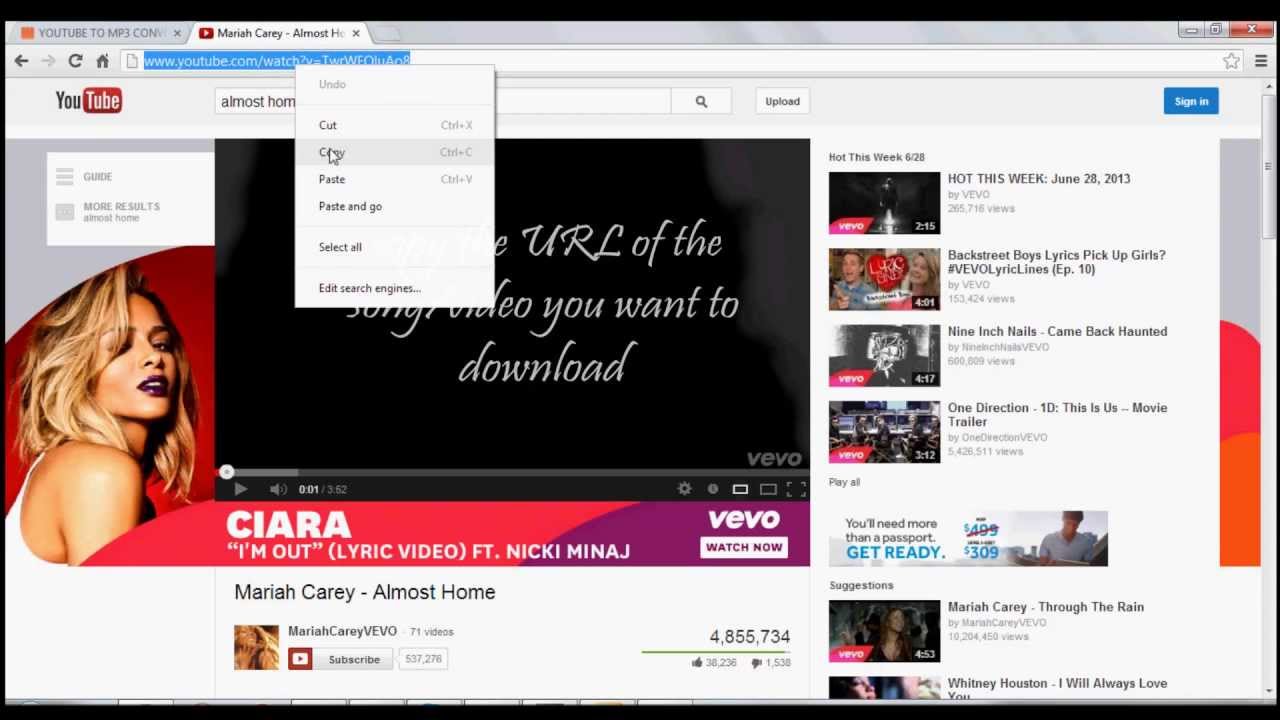
Task: Switch to the large player size icon
Action: coord(768,489)
